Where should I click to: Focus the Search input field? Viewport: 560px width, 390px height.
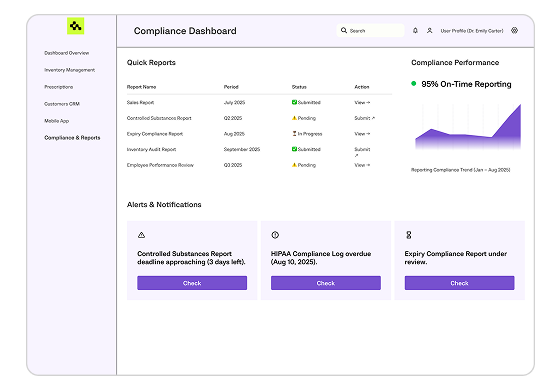(x=370, y=30)
